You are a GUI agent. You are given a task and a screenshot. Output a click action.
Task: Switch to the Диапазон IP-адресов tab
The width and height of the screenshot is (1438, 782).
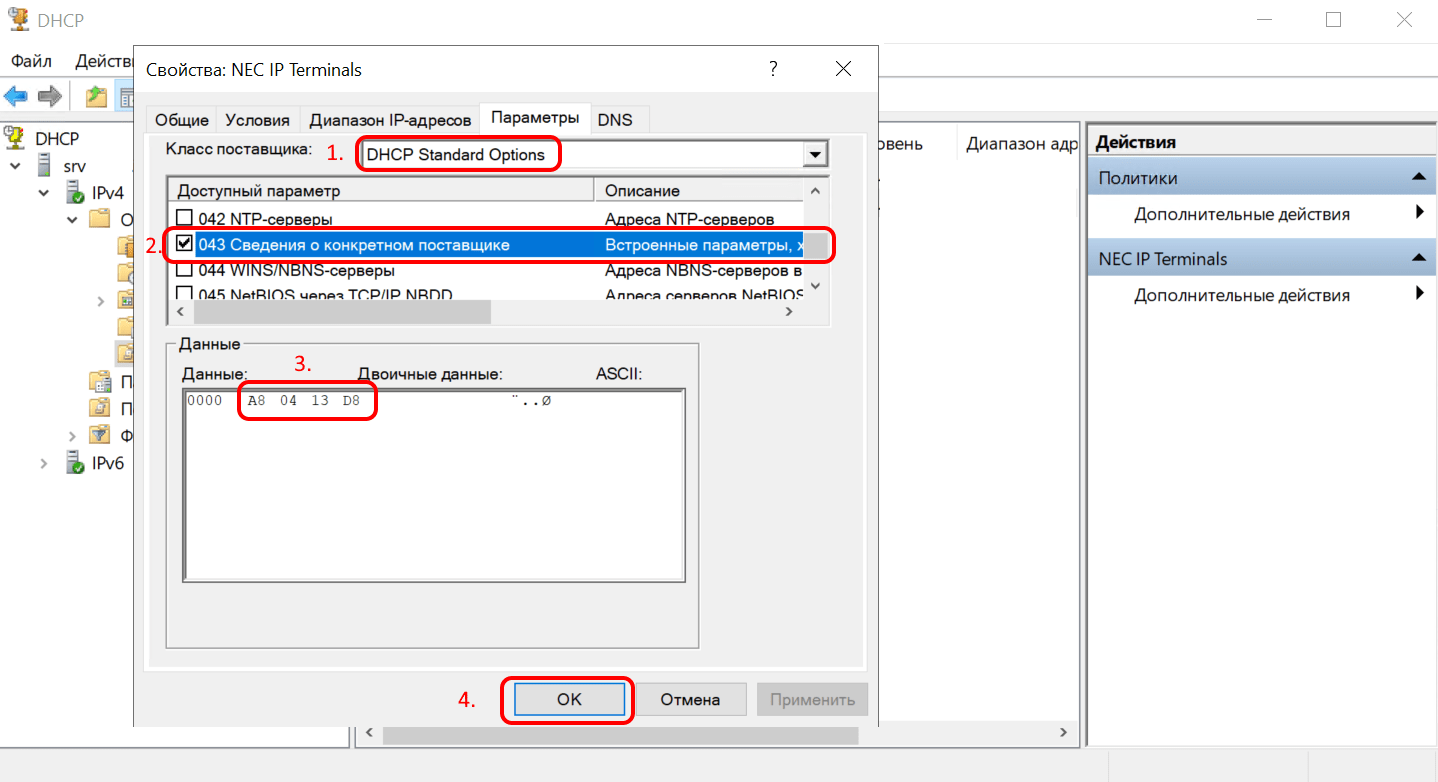click(x=389, y=120)
